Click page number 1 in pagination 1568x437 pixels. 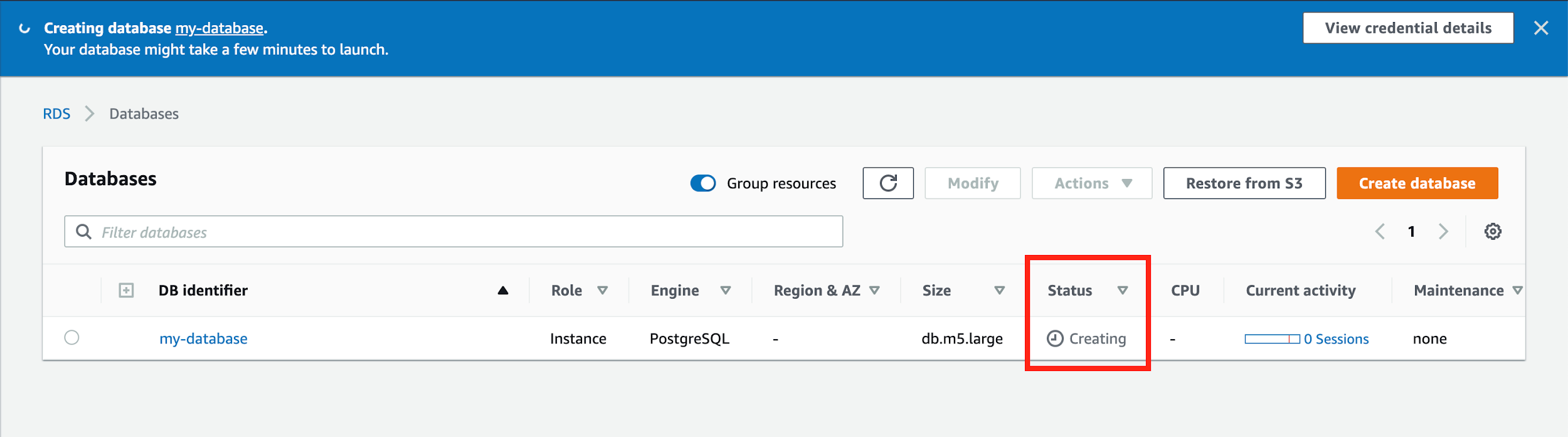[1411, 232]
